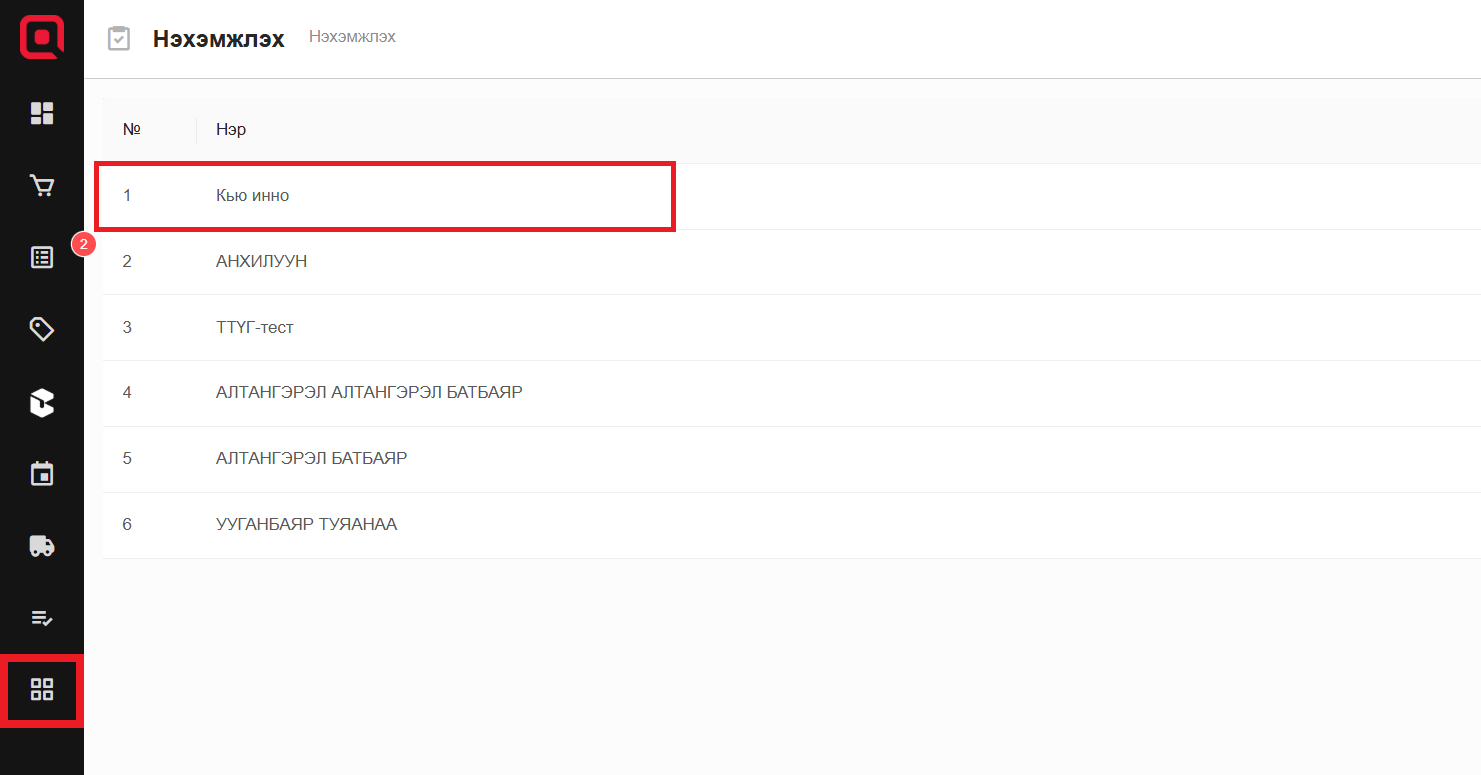Select row number 5 АЛТАНГЭРЭЛ БАТБАЯР
Screen dimensions: 1481x775
tap(311, 459)
